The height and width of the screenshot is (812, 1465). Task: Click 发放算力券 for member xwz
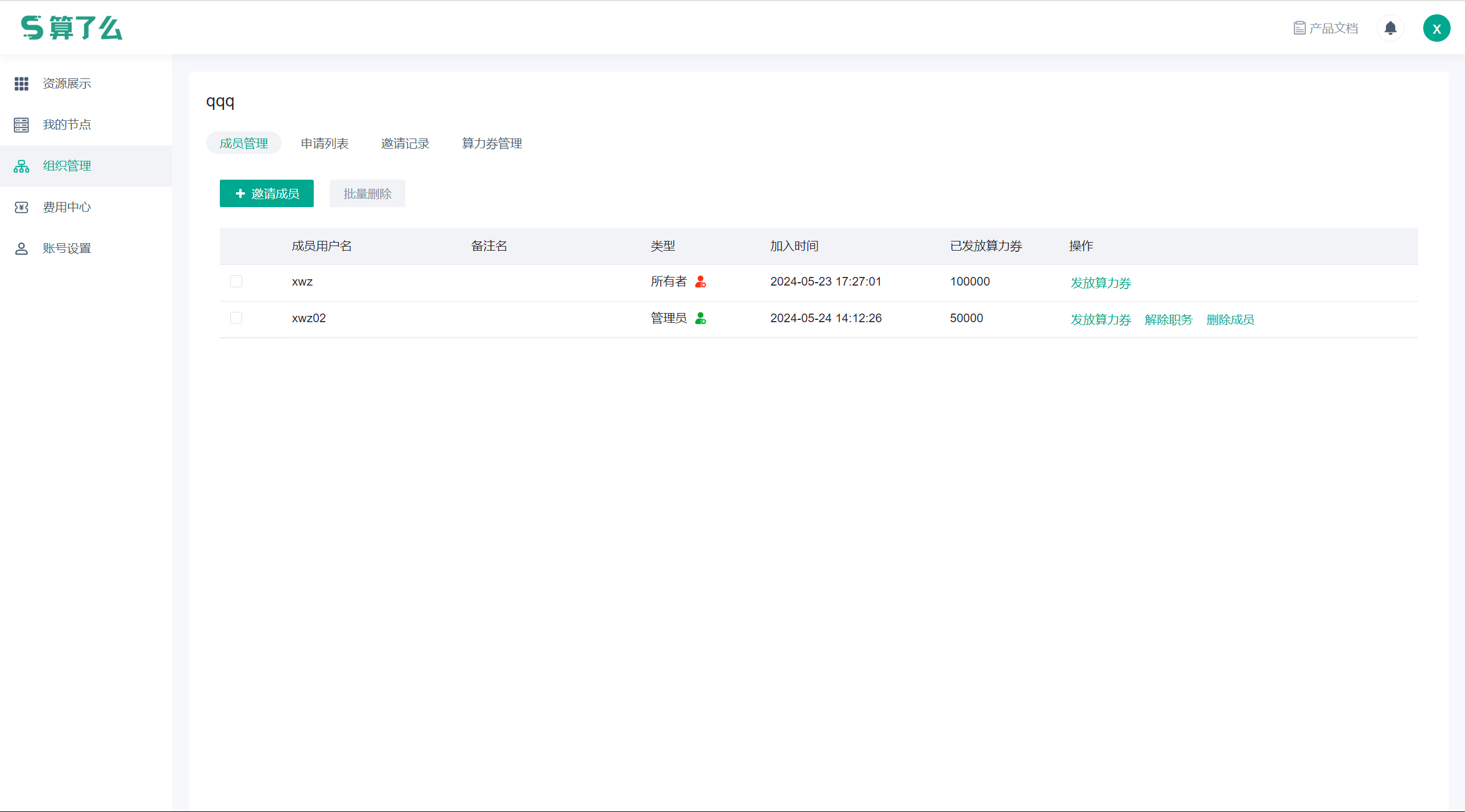pos(1100,283)
